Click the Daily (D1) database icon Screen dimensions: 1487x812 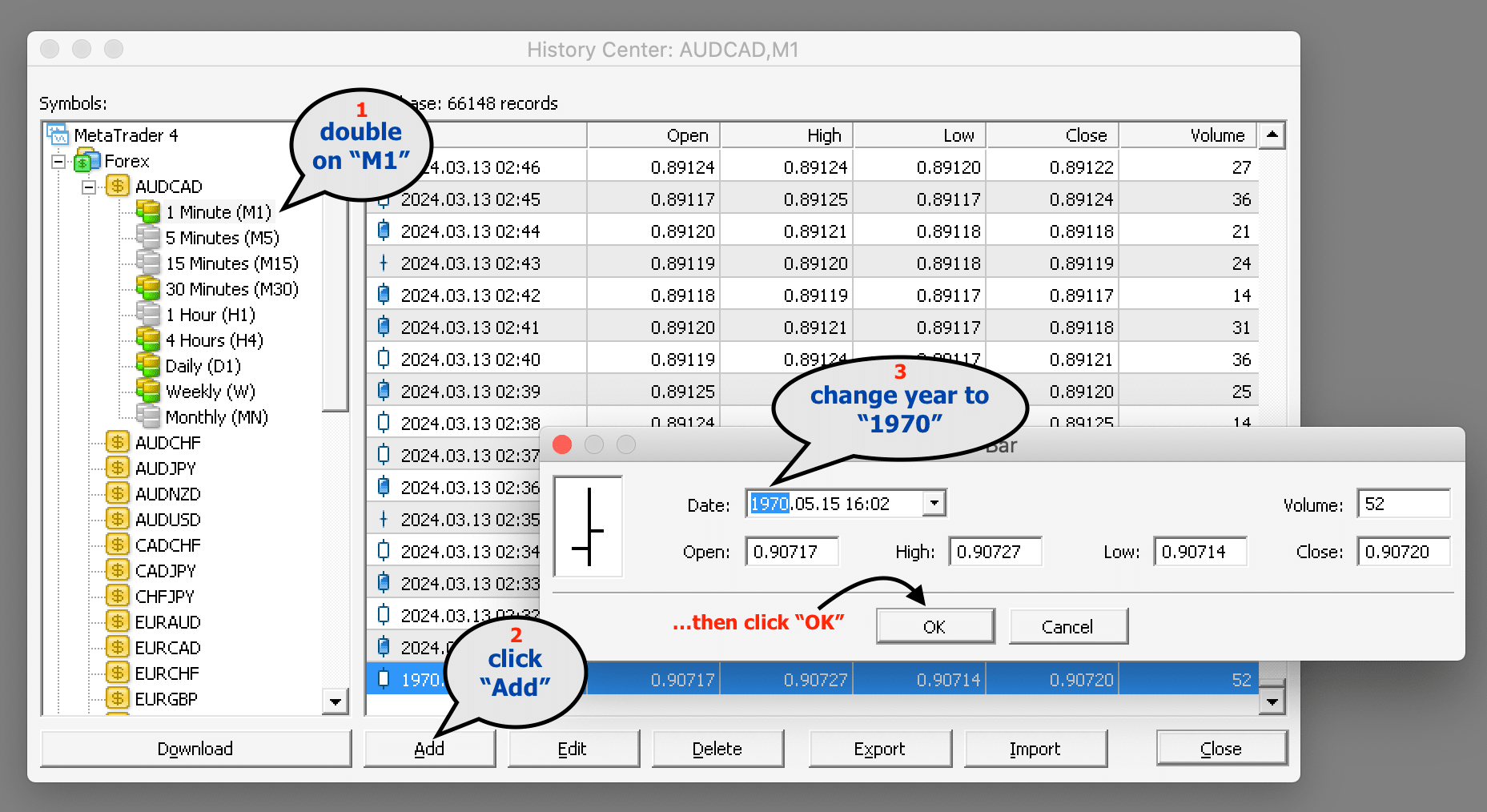148,366
